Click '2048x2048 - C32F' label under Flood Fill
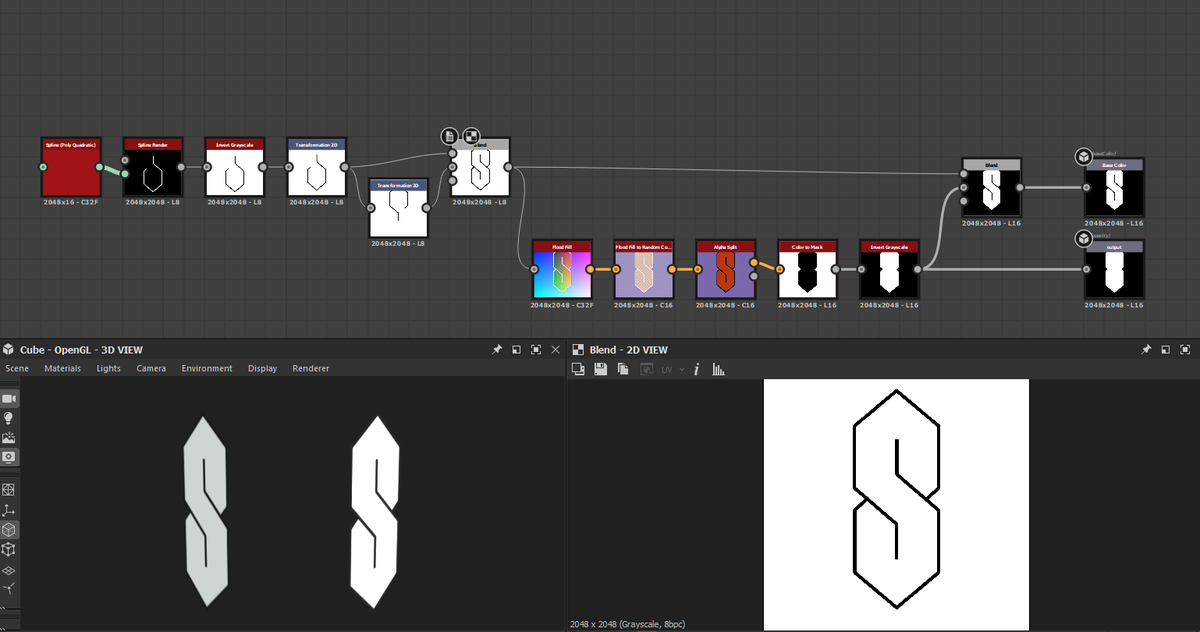The image size is (1200, 632). click(562, 304)
